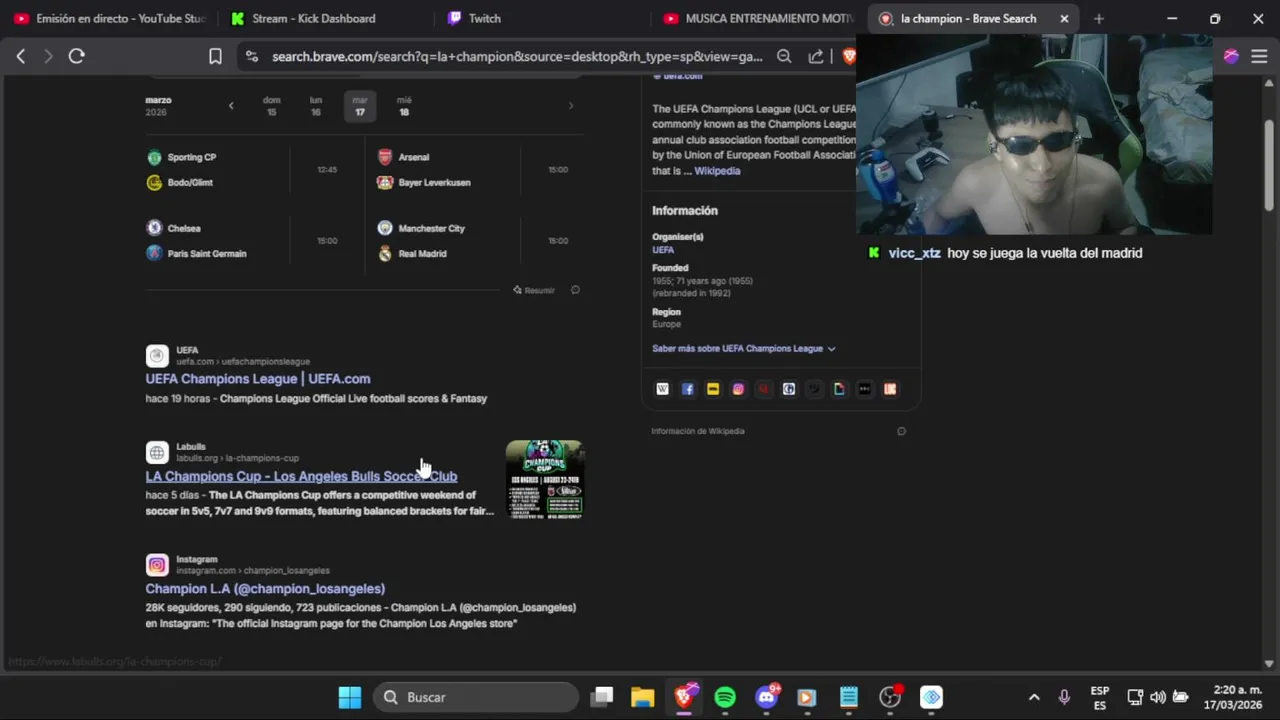Open Task View on the taskbar
Screen dimensions: 1280x720
point(601,697)
